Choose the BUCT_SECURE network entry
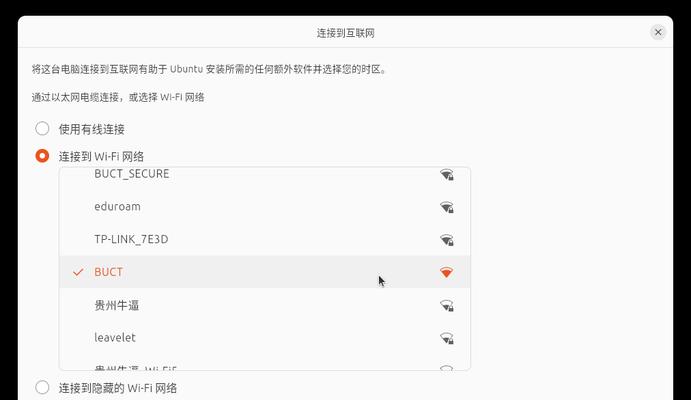The height and width of the screenshot is (400, 691). (x=265, y=174)
